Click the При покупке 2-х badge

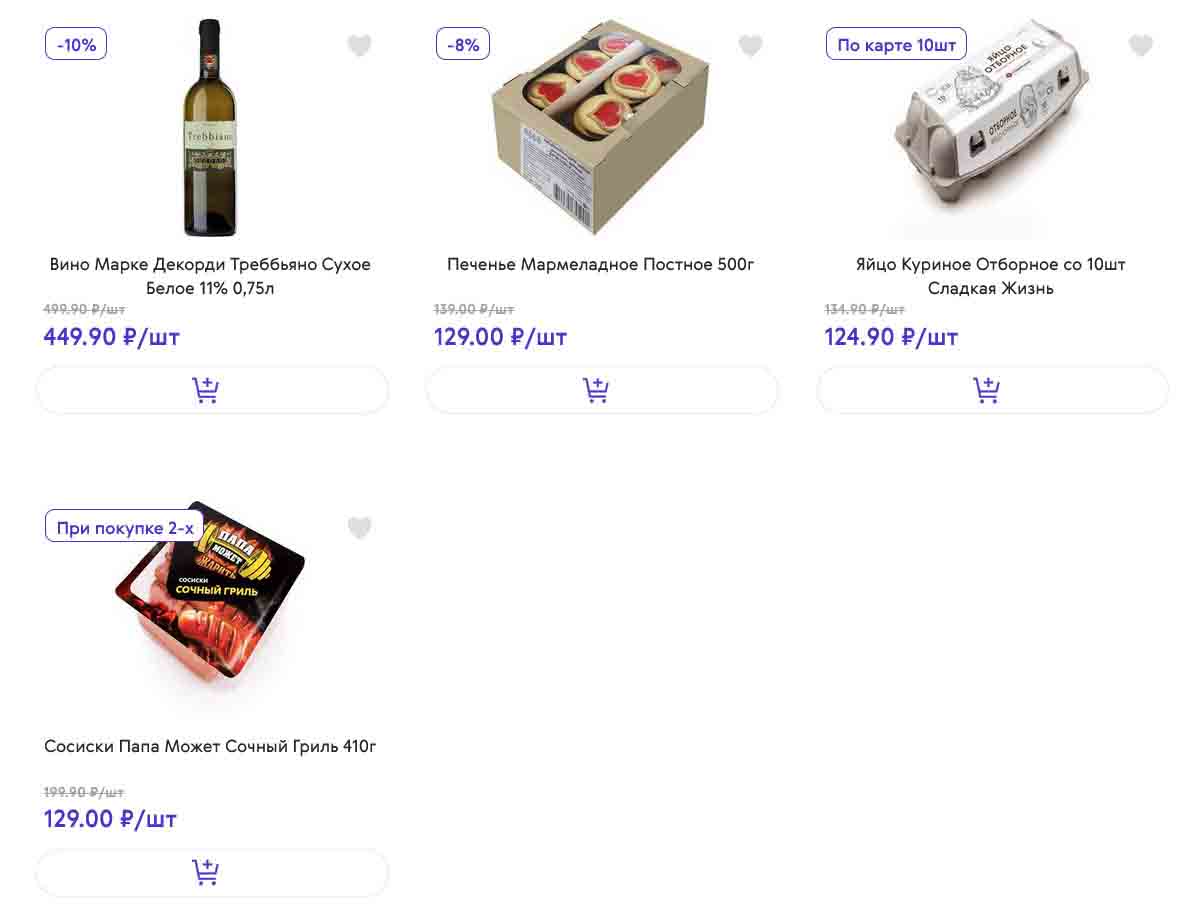point(125,526)
